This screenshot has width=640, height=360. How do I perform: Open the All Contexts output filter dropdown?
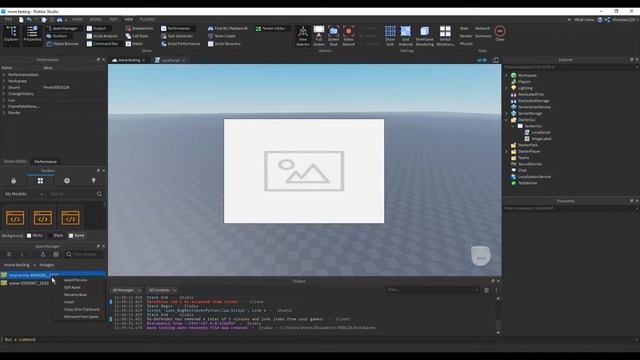162,290
